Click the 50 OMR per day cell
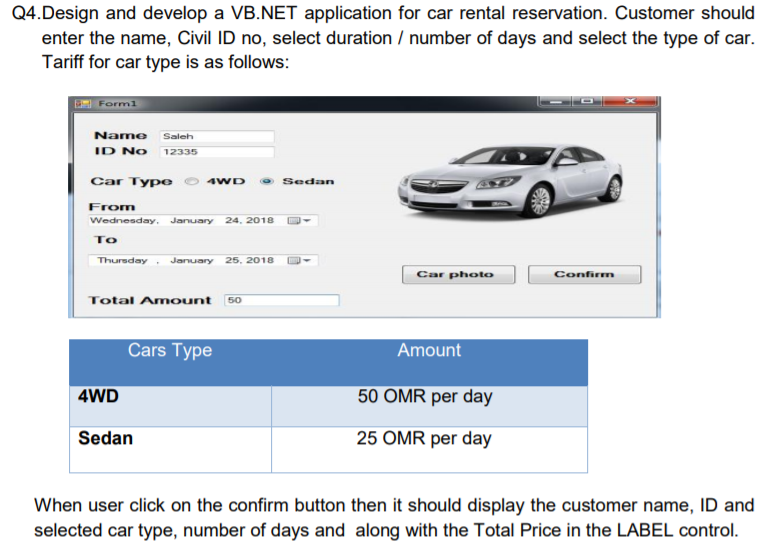The height and width of the screenshot is (553, 774). [x=429, y=406]
